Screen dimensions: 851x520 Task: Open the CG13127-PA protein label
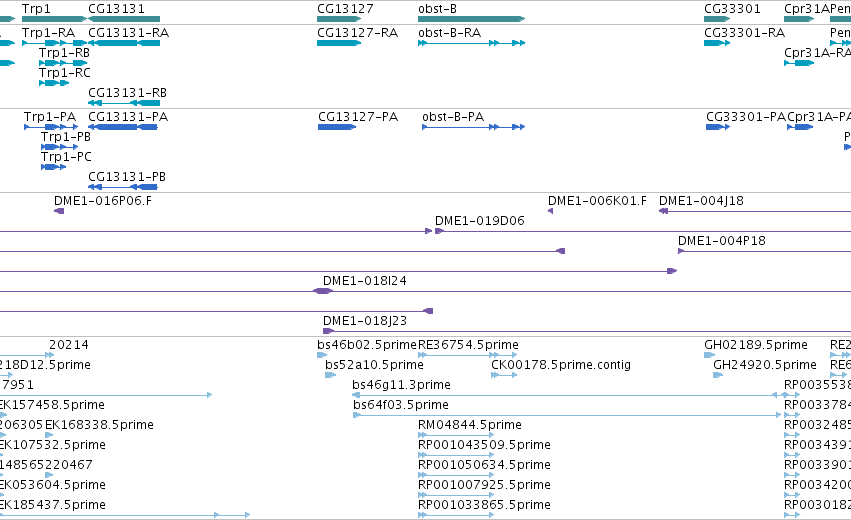358,117
